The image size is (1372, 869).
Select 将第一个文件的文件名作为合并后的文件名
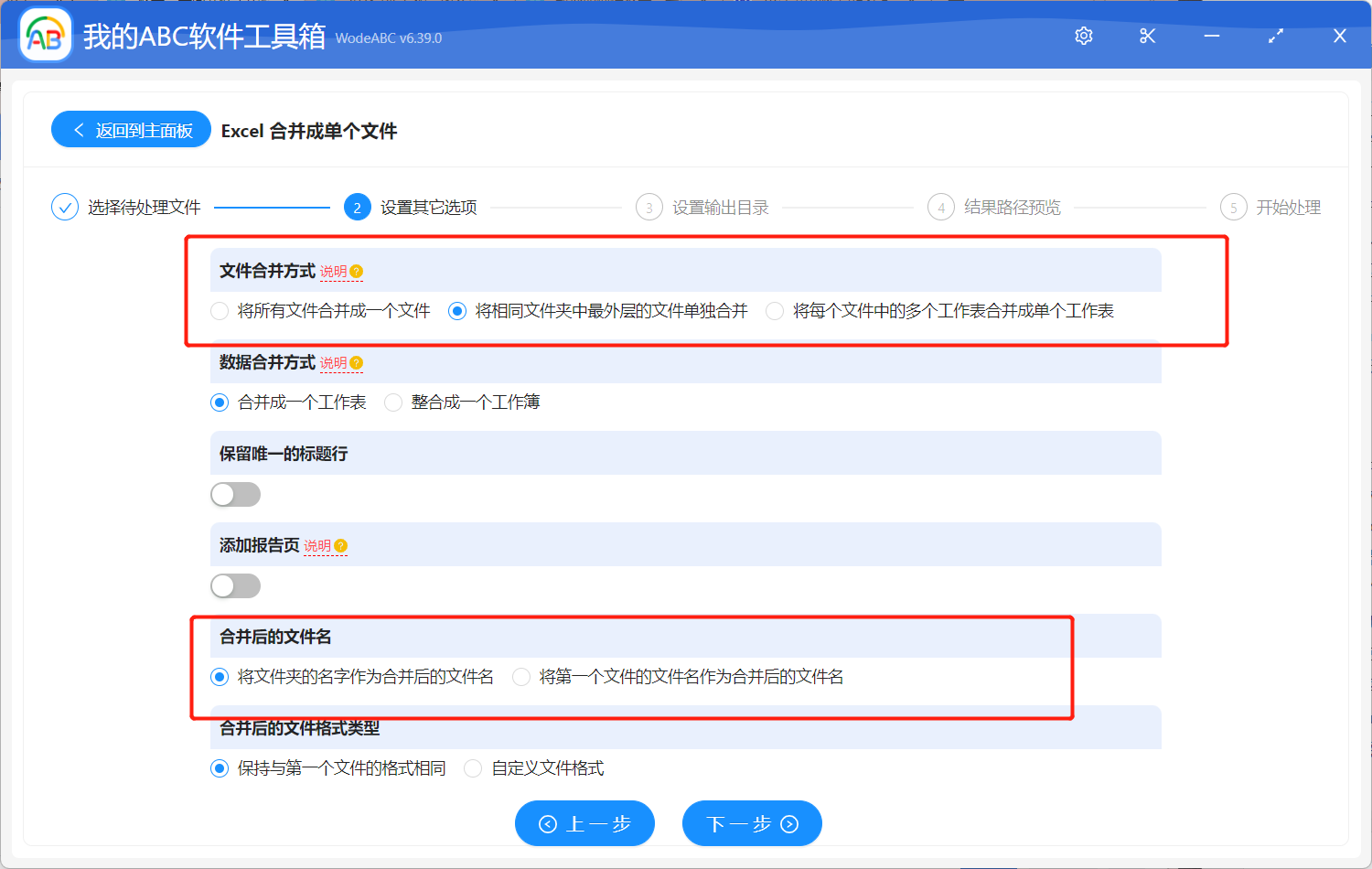[520, 677]
